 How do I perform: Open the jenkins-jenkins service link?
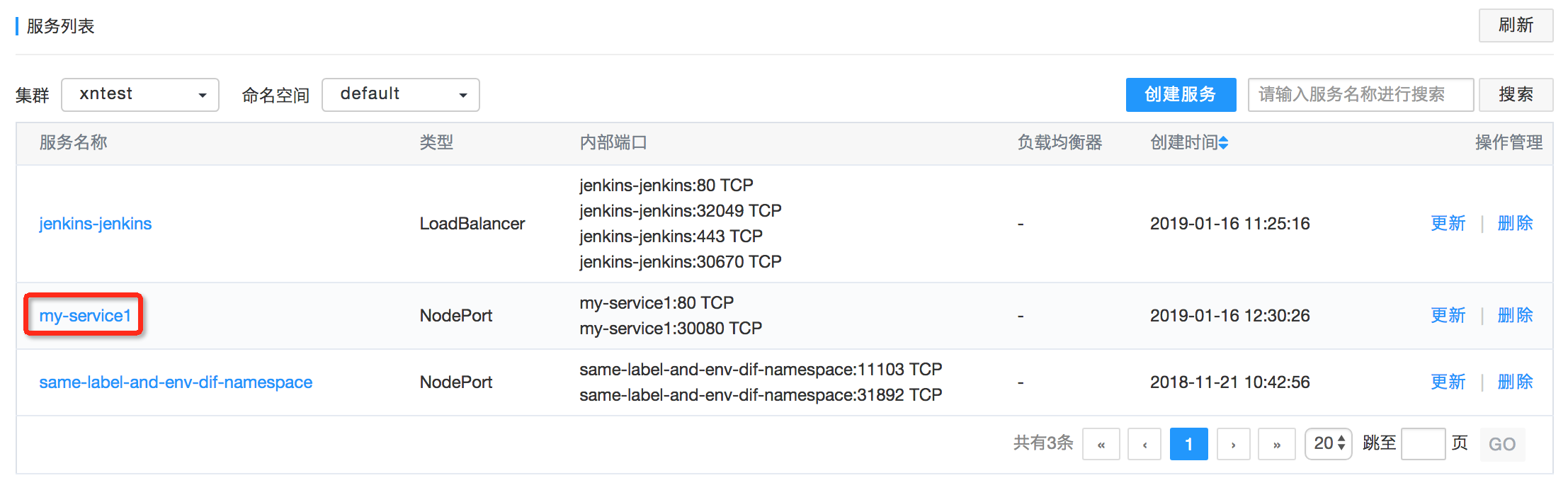pyautogui.click(x=96, y=224)
